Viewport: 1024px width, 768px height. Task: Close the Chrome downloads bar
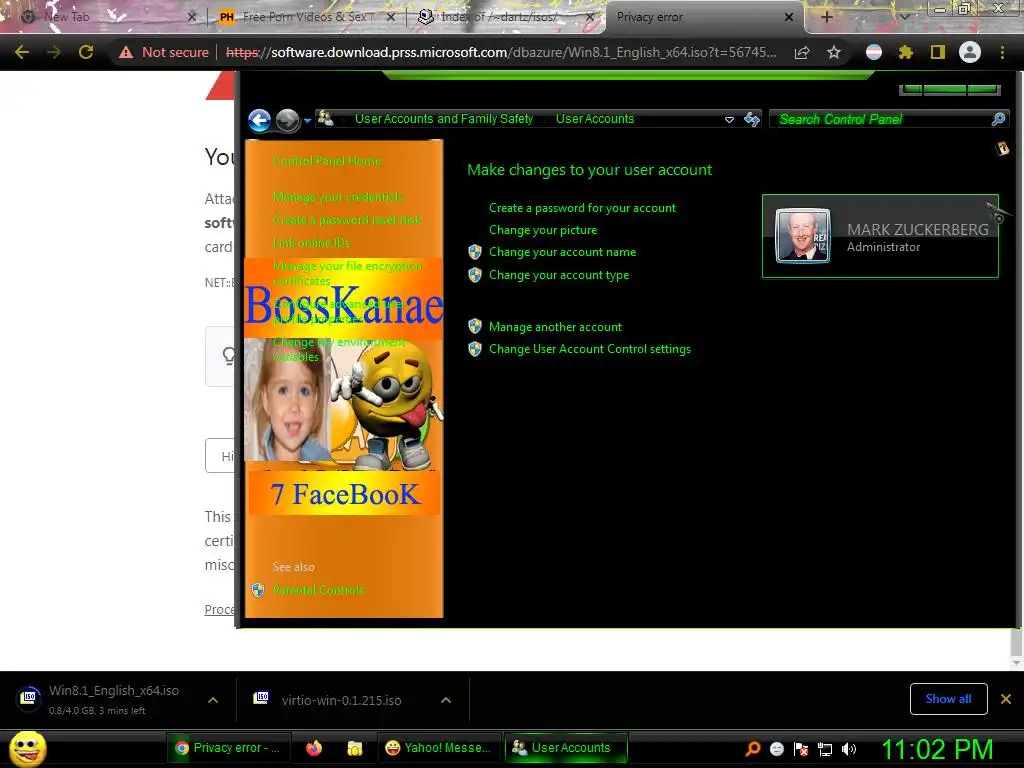click(1006, 699)
